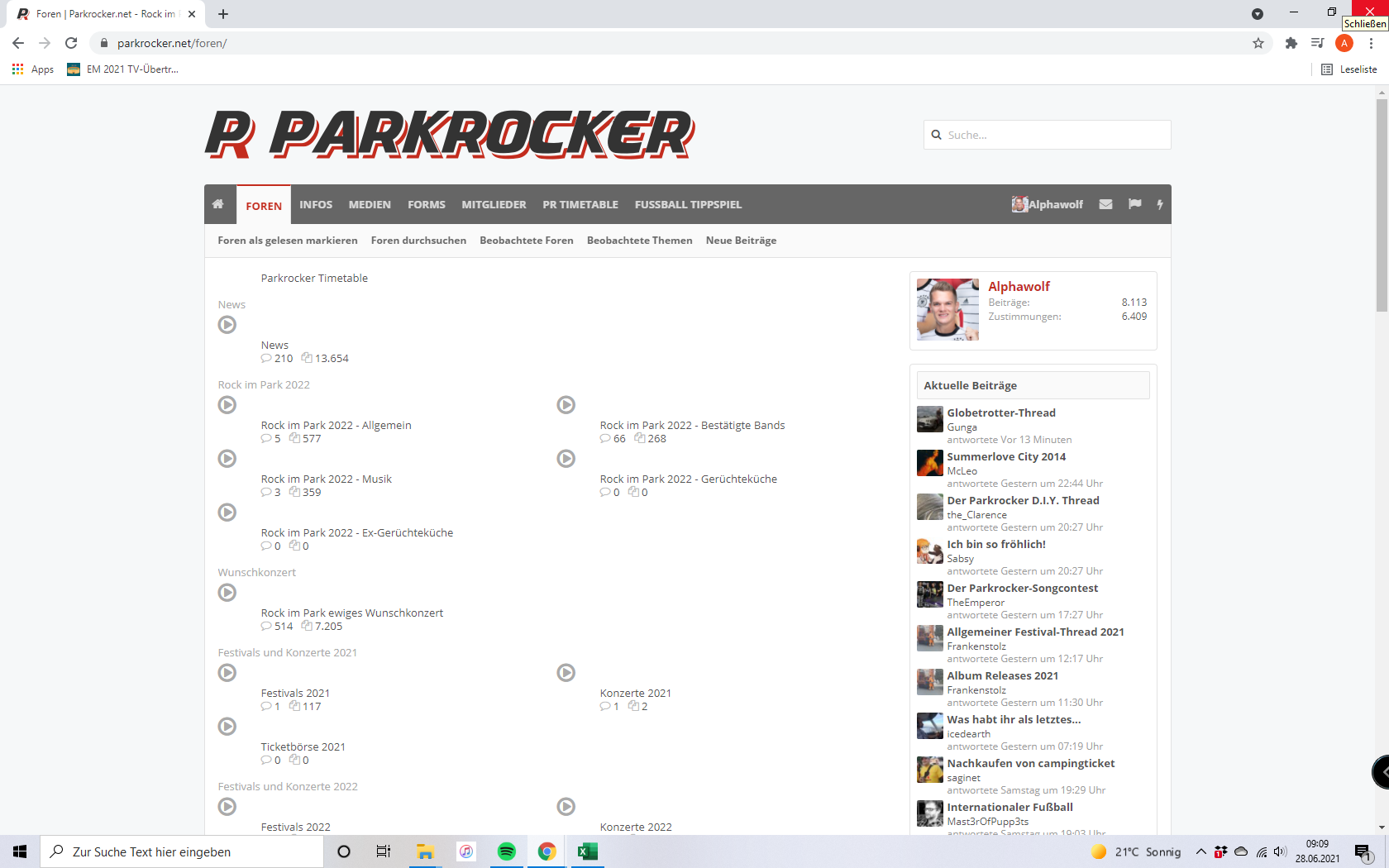Click the Alphawolf profile picture
Image resolution: width=1389 pixels, height=868 pixels.
click(947, 309)
